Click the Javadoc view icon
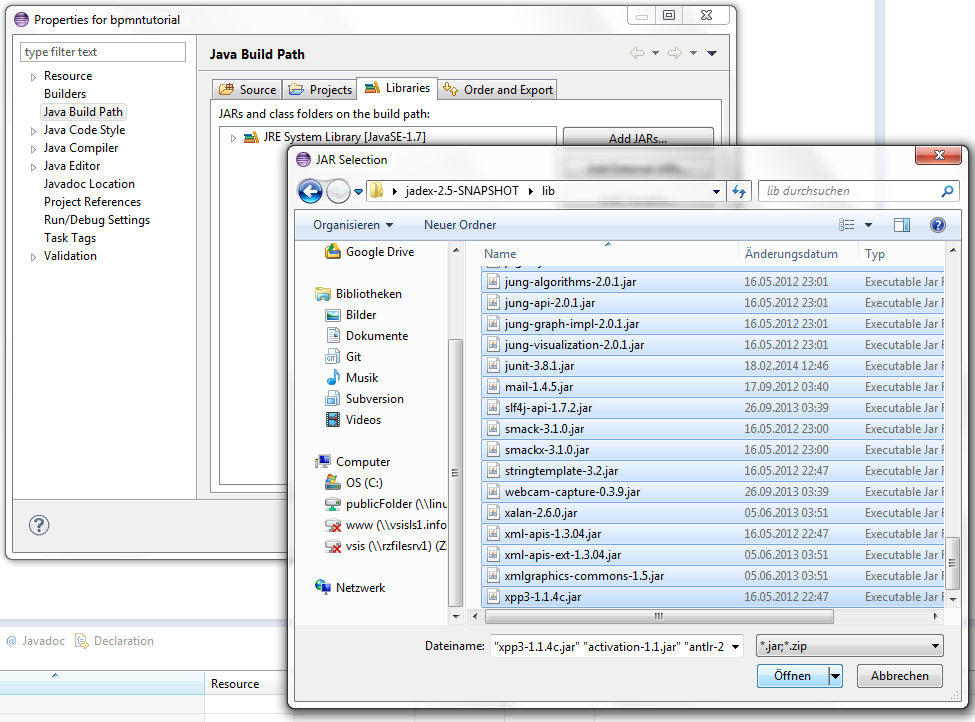The image size is (975, 722). [x=10, y=641]
